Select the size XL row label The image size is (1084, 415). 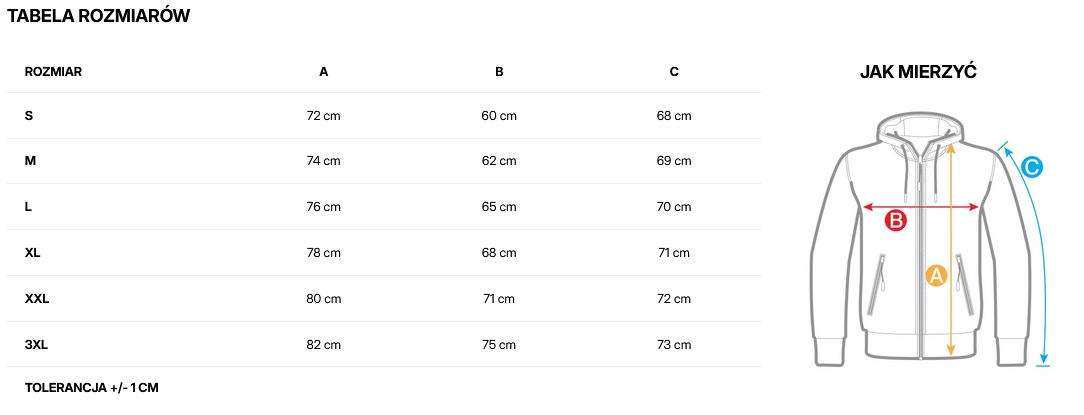33,253
